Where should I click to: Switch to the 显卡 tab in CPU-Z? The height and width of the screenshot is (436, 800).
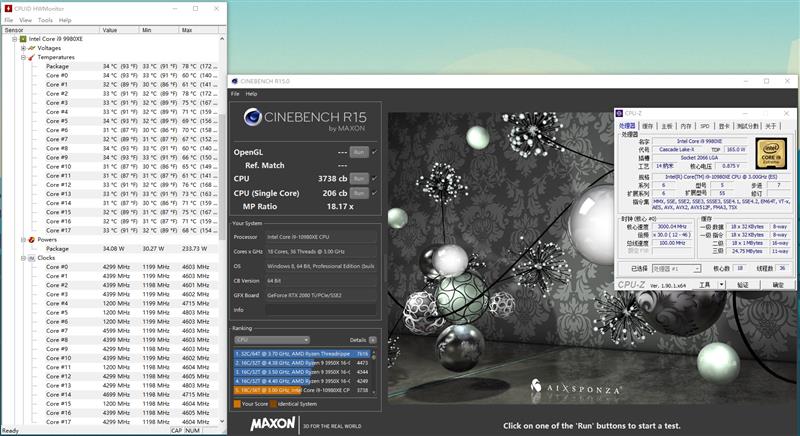click(x=723, y=126)
